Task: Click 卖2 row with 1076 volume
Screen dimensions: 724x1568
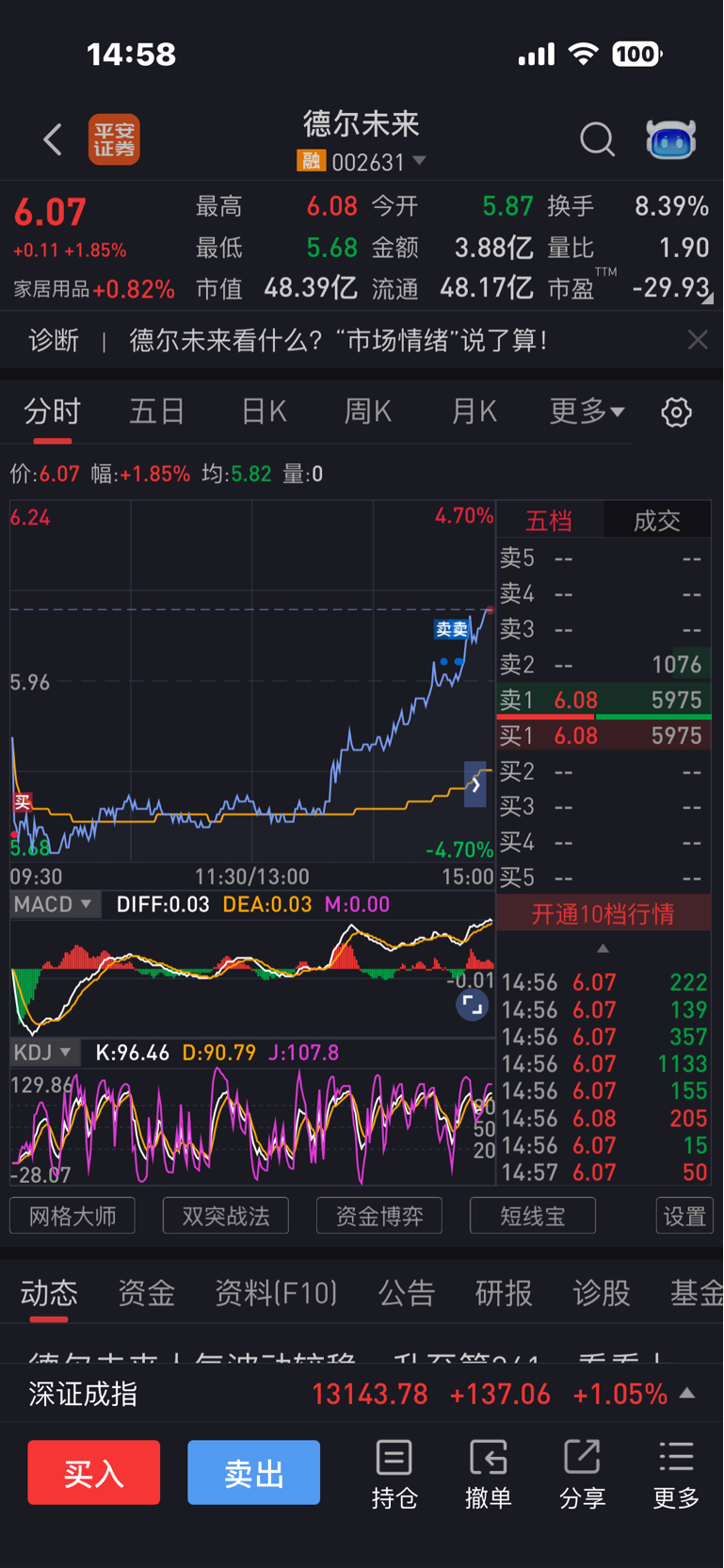Action: click(x=603, y=665)
